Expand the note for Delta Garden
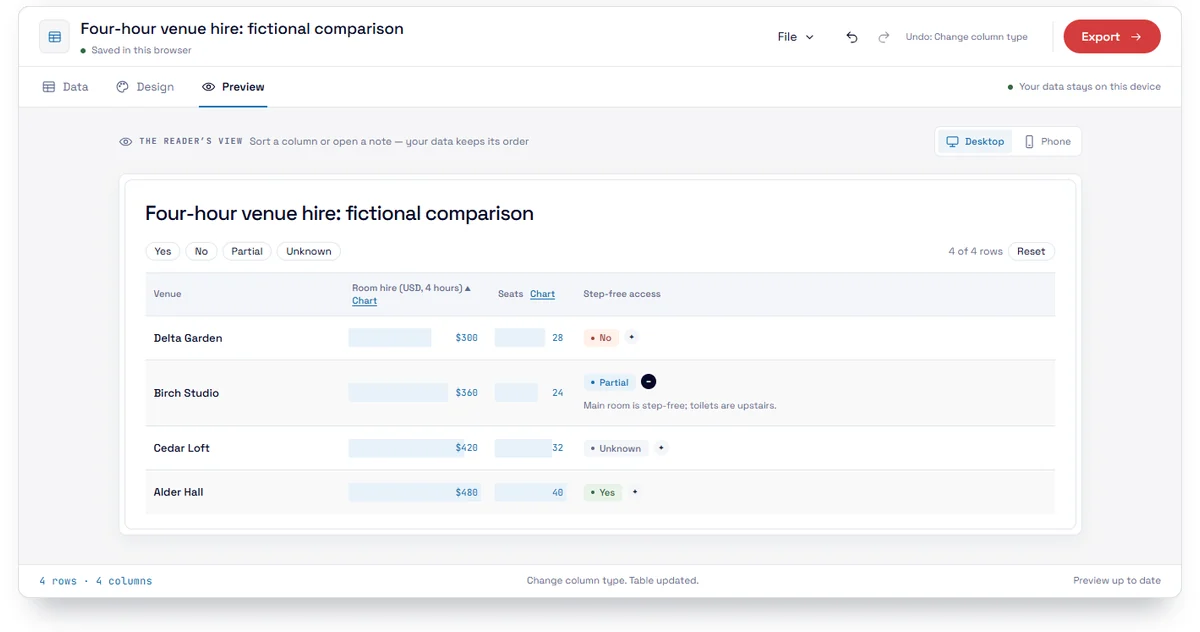 (631, 337)
